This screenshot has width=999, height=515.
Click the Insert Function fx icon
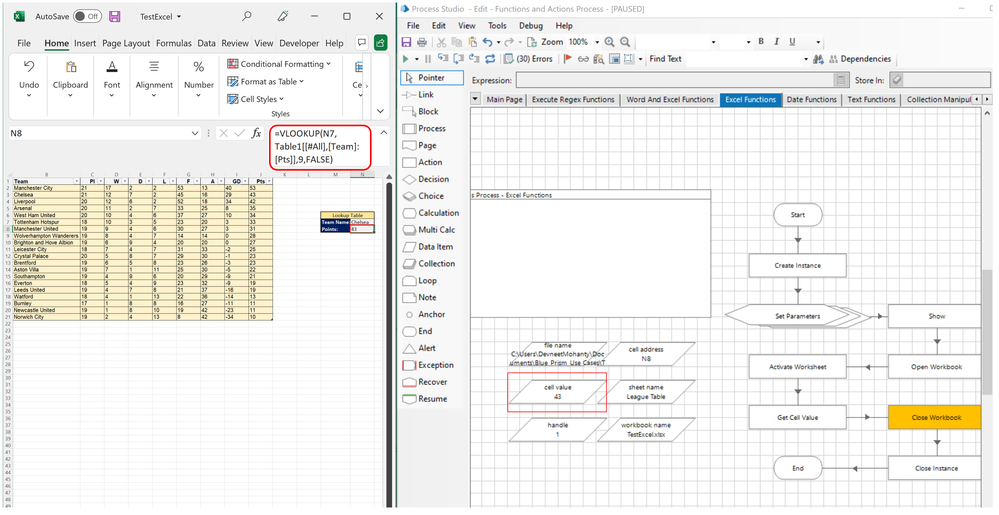pos(256,133)
